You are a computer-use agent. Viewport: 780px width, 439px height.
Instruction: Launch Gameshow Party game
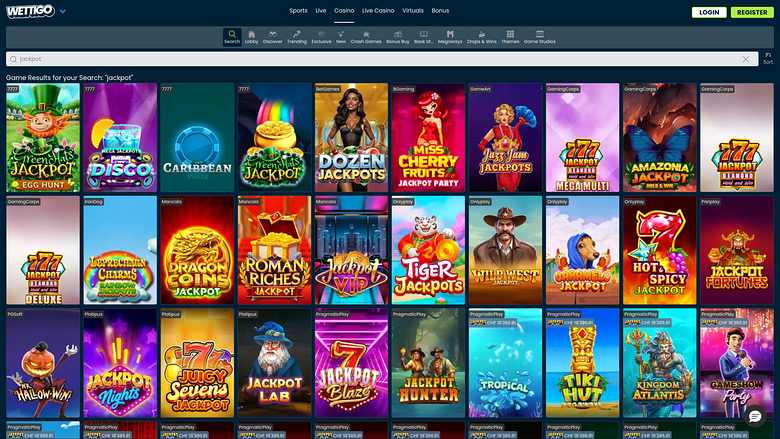[737, 363]
